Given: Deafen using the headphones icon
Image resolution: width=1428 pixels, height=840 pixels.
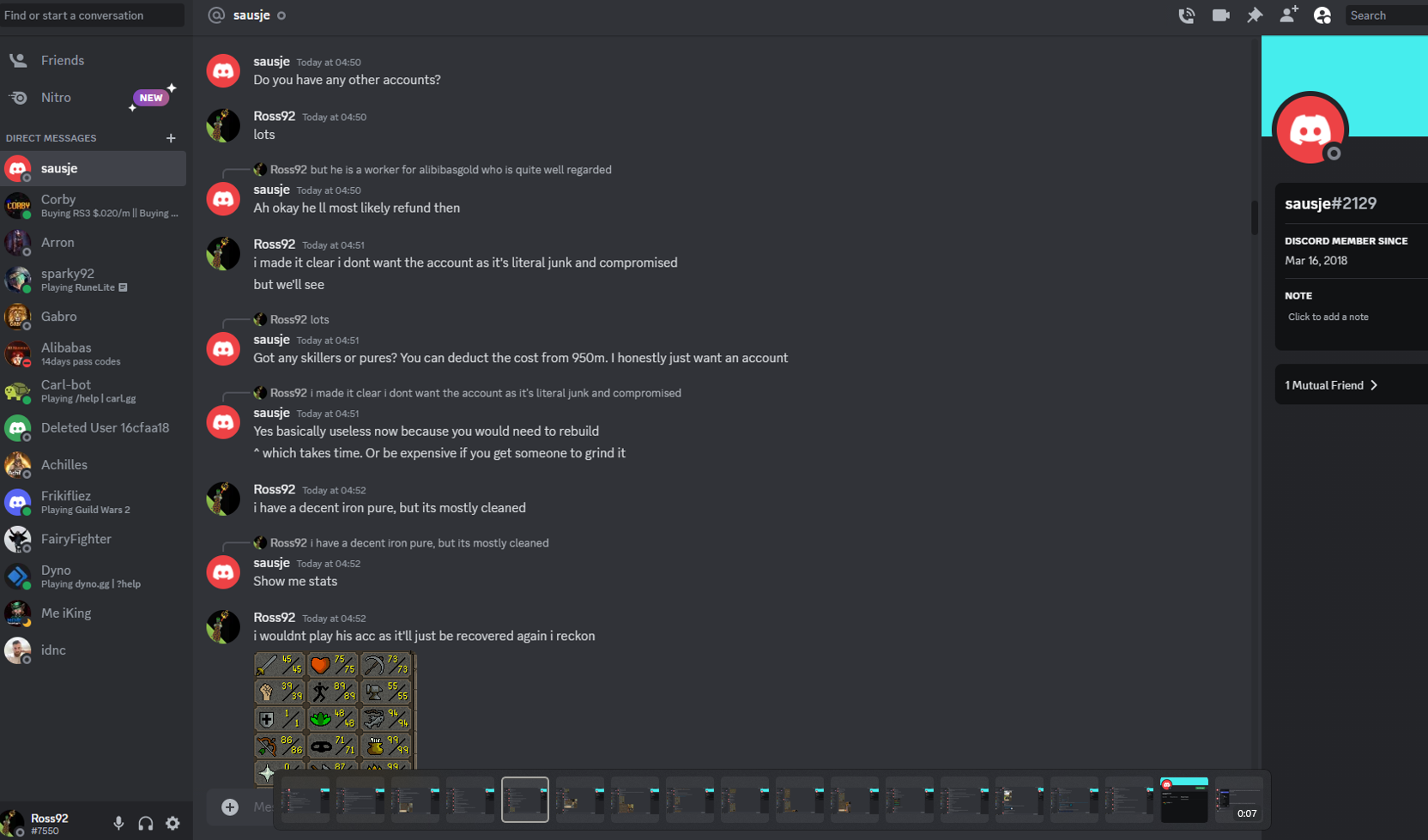Looking at the screenshot, I should pos(146,824).
